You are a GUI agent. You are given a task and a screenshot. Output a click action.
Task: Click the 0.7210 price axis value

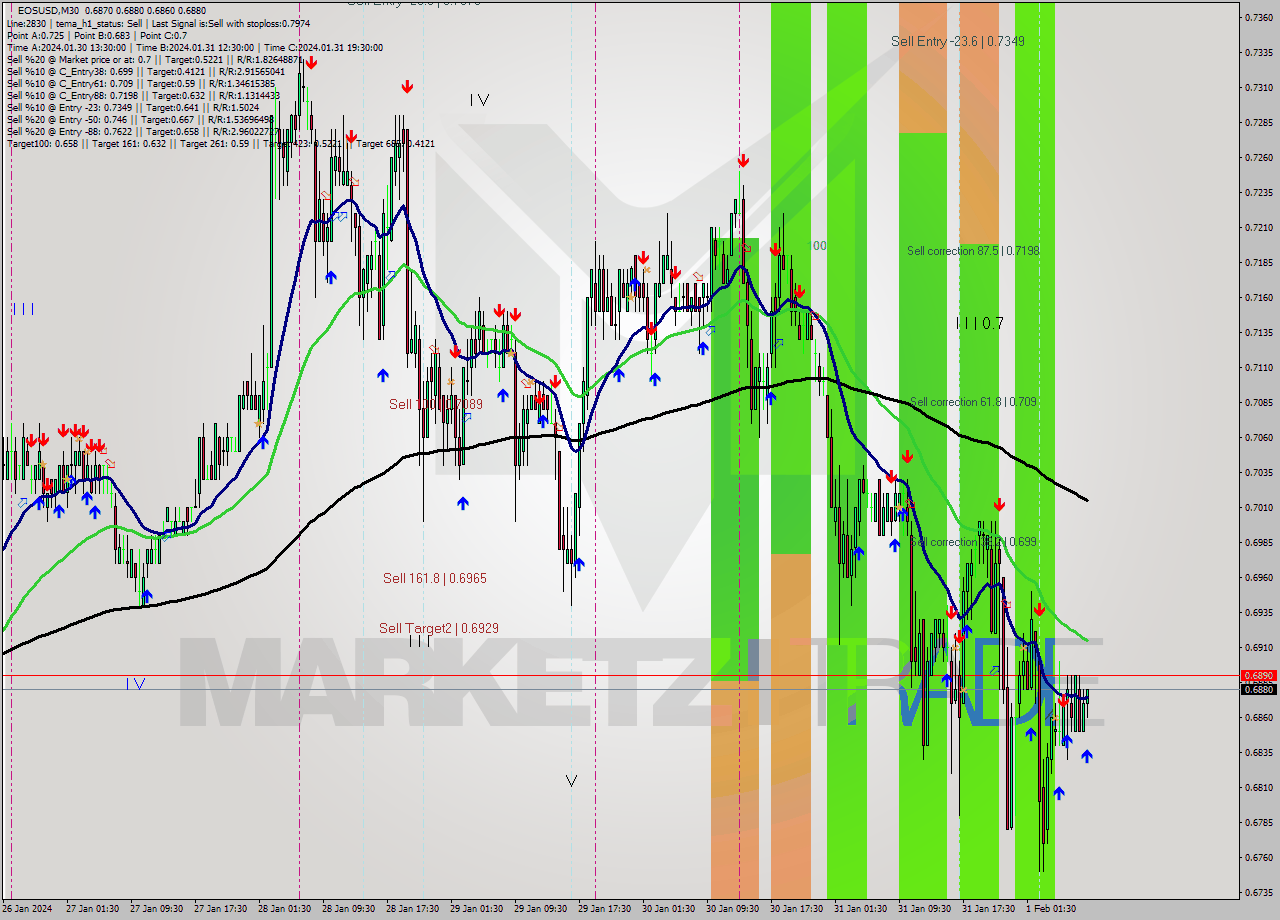tap(1258, 228)
